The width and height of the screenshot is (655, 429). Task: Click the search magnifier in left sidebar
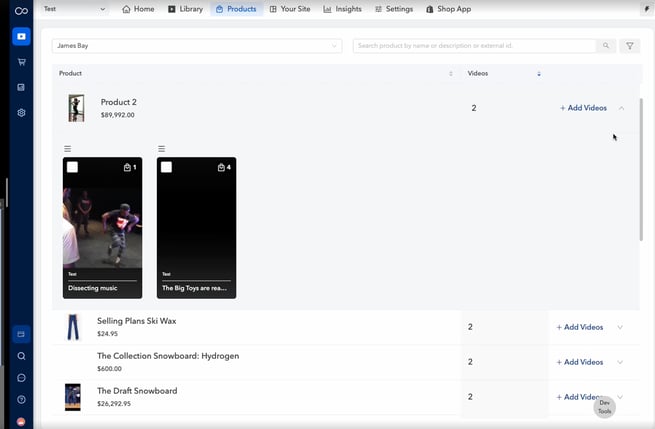tap(21, 356)
